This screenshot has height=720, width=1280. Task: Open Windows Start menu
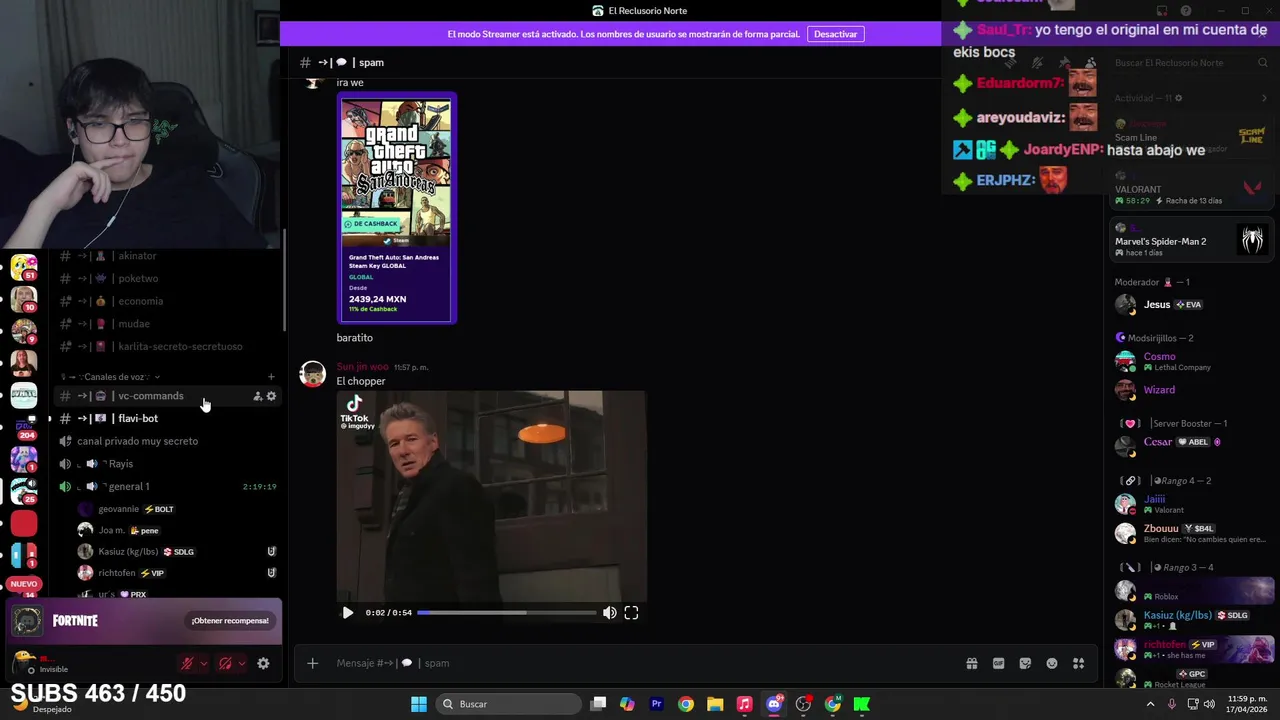419,704
